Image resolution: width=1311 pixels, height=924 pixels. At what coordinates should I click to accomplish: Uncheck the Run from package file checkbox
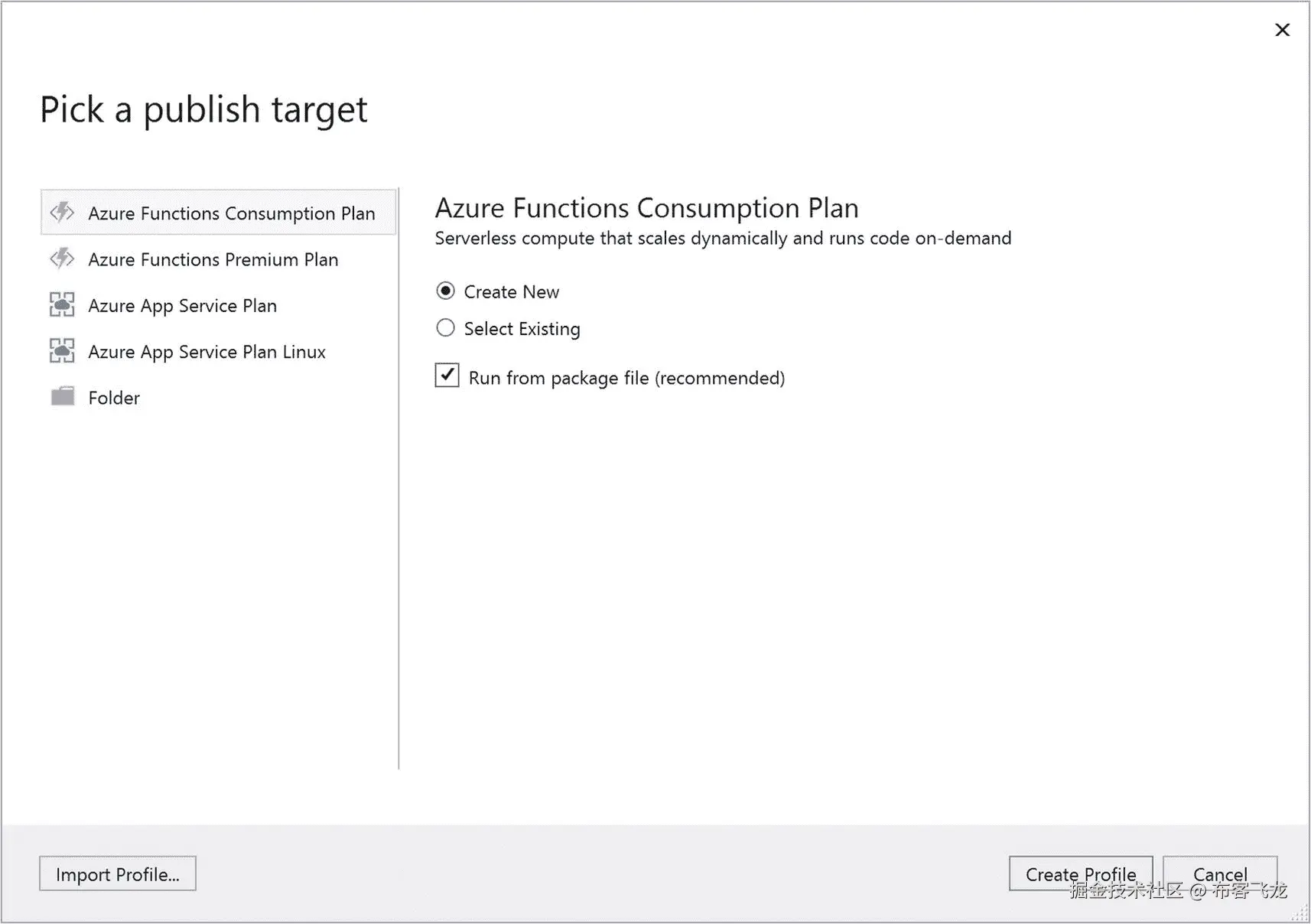tap(447, 376)
